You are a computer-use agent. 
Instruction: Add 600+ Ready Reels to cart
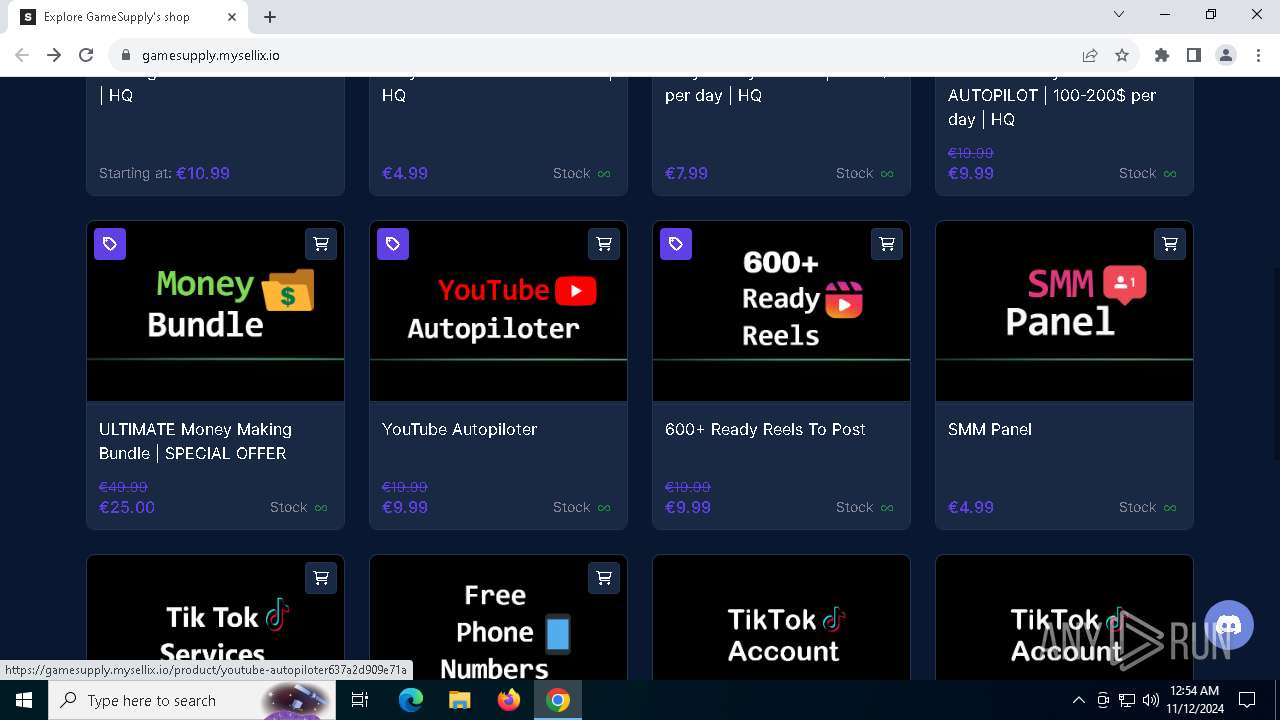click(887, 244)
